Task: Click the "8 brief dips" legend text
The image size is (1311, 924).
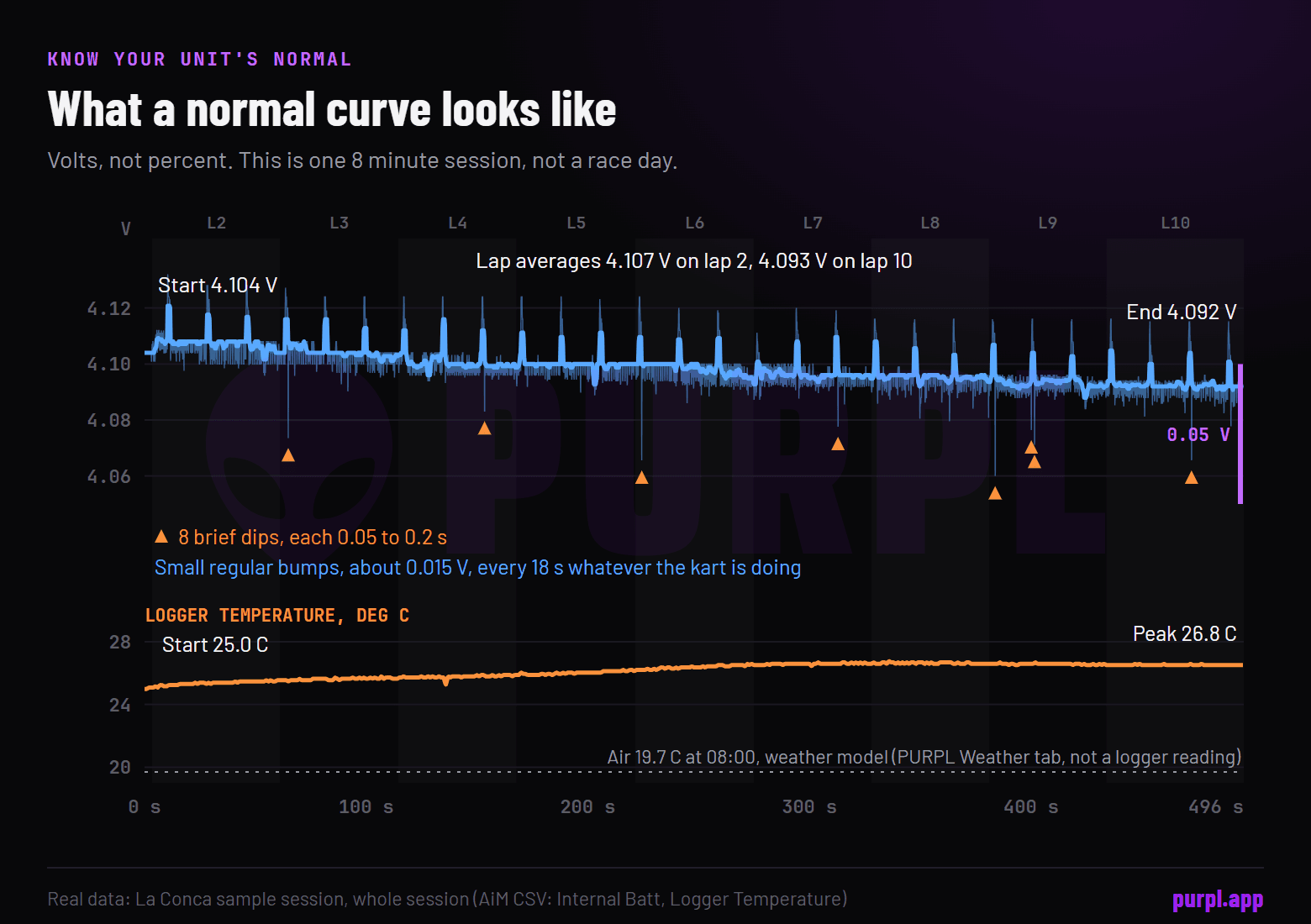Action: (x=313, y=538)
